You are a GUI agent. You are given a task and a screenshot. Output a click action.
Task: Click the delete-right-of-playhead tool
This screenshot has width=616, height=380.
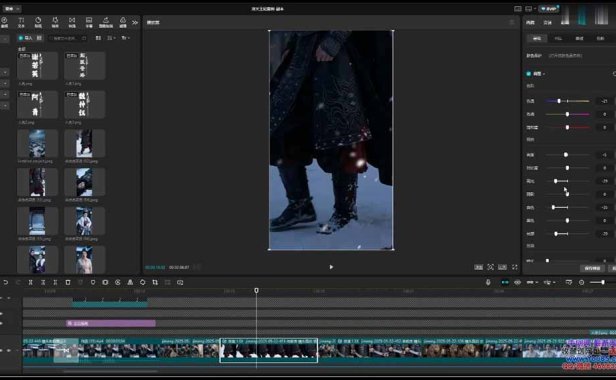(x=55, y=282)
